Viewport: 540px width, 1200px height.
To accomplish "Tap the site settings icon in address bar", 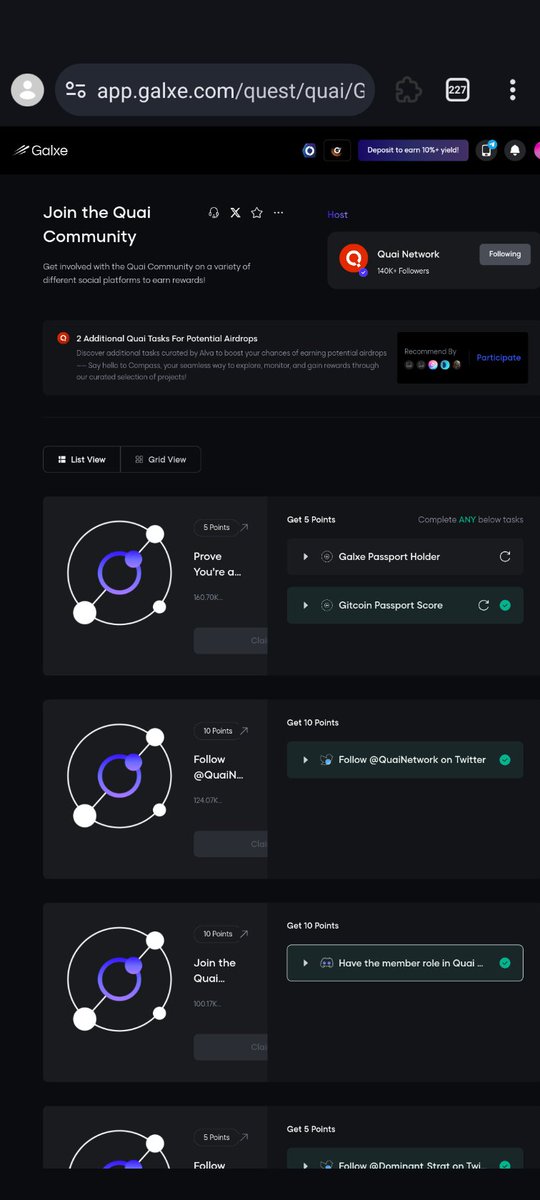I will pyautogui.click(x=76, y=91).
